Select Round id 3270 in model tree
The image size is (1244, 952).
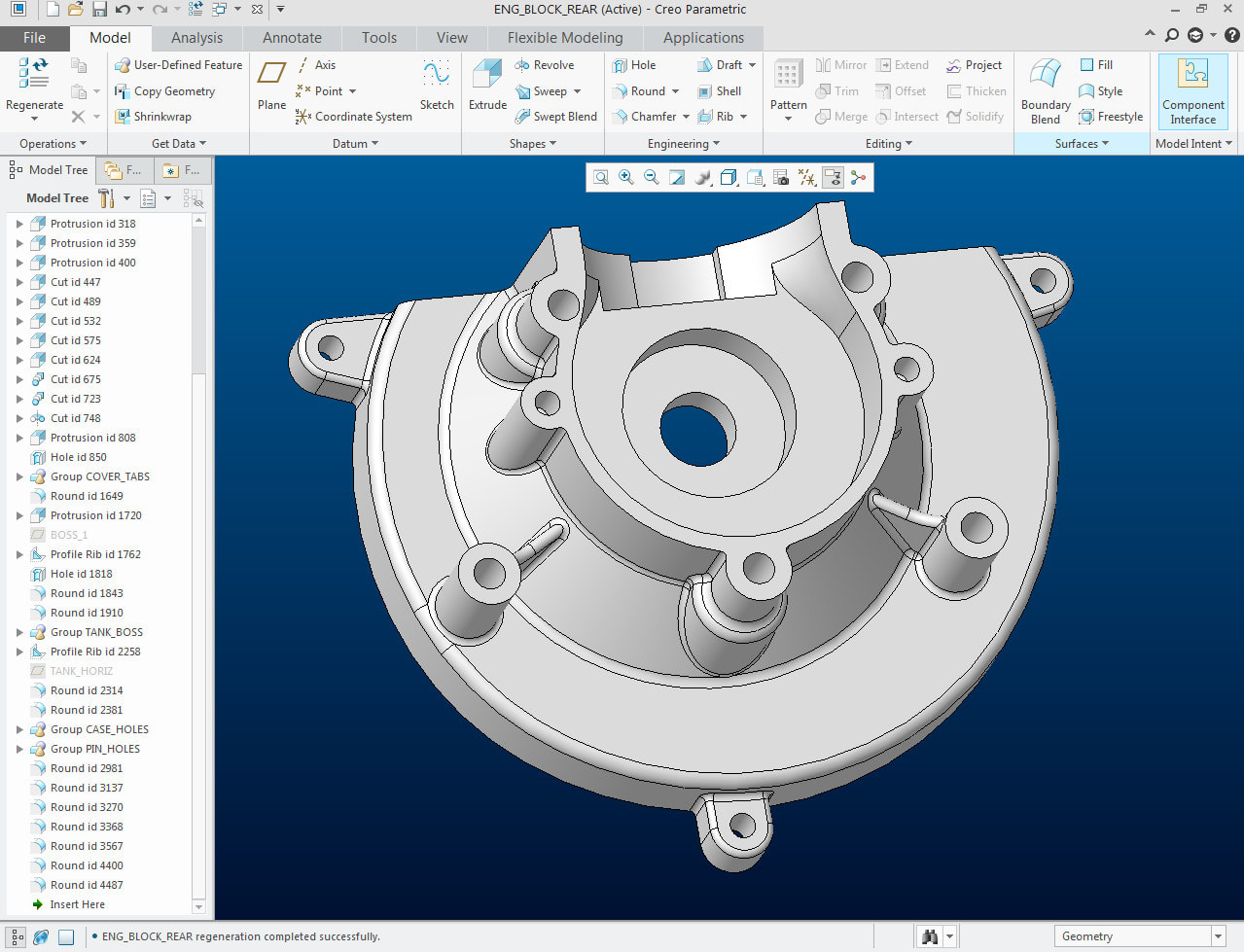(87, 807)
